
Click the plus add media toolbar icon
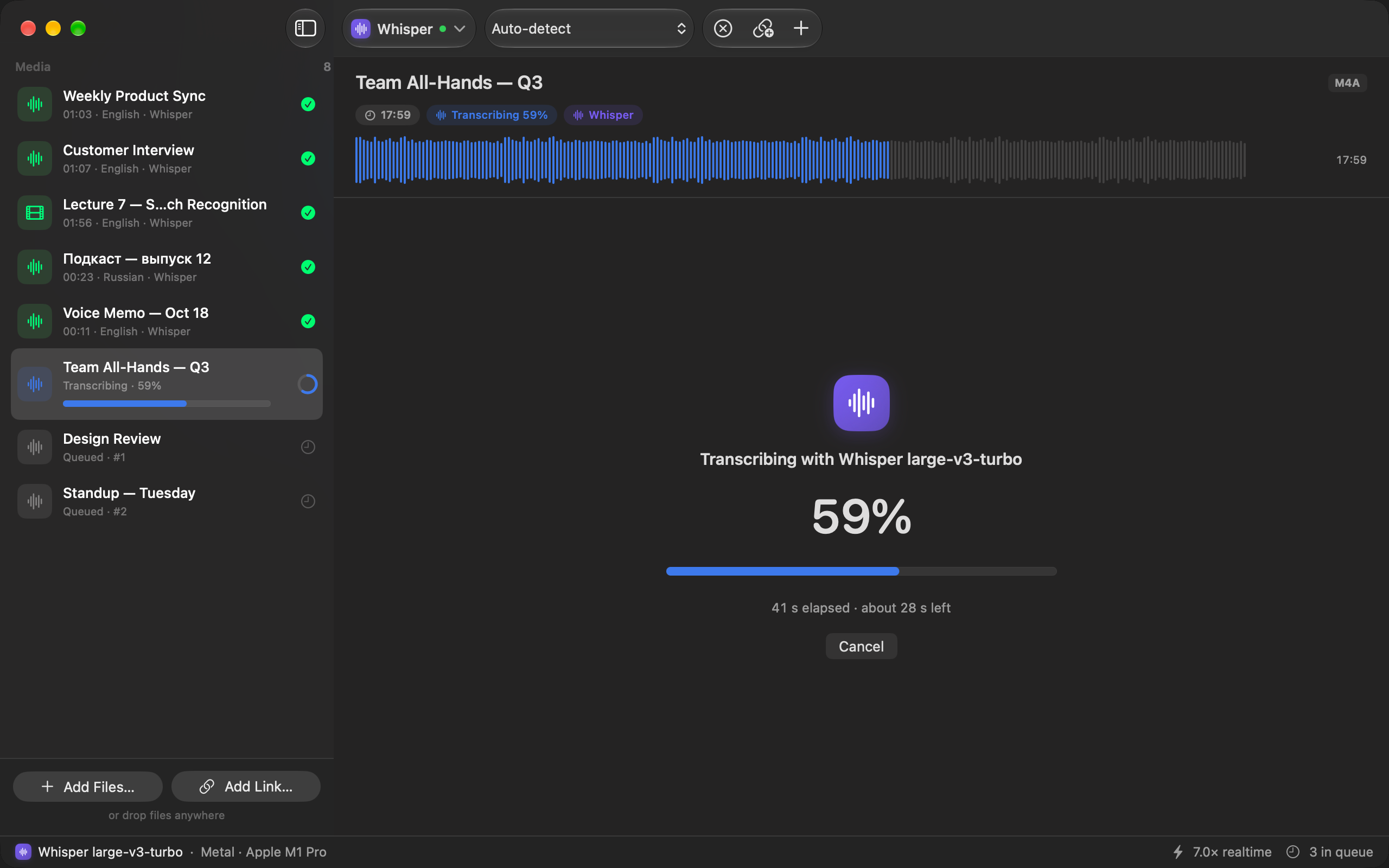click(801, 28)
